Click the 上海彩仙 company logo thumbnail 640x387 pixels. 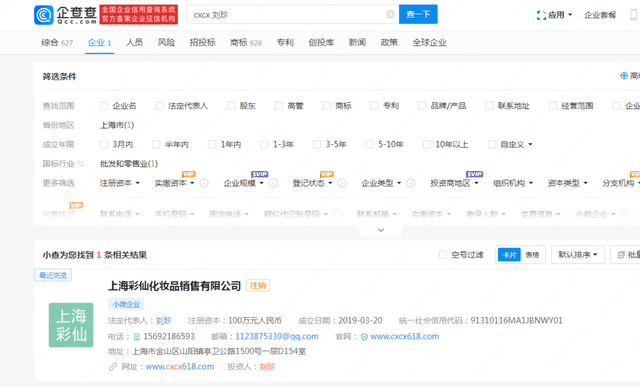[71, 325]
